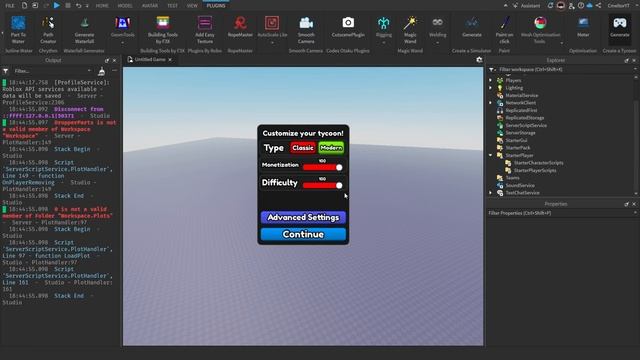Click the Filter Properties input field
The width and height of the screenshot is (640, 360).
coord(561,213)
